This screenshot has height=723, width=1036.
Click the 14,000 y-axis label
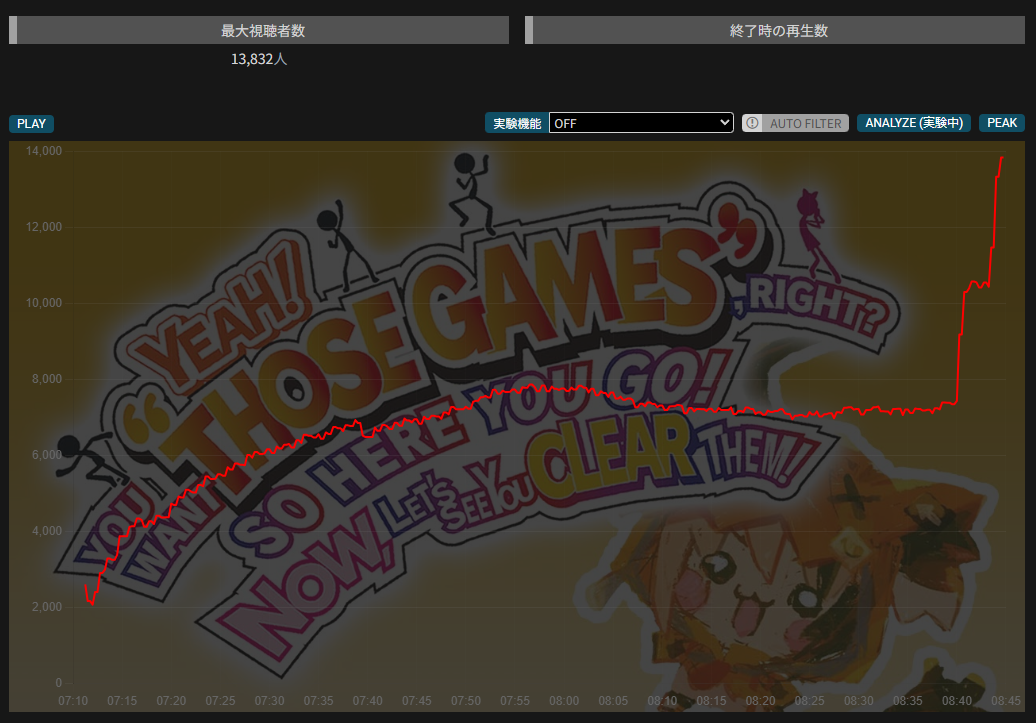pyautogui.click(x=44, y=151)
